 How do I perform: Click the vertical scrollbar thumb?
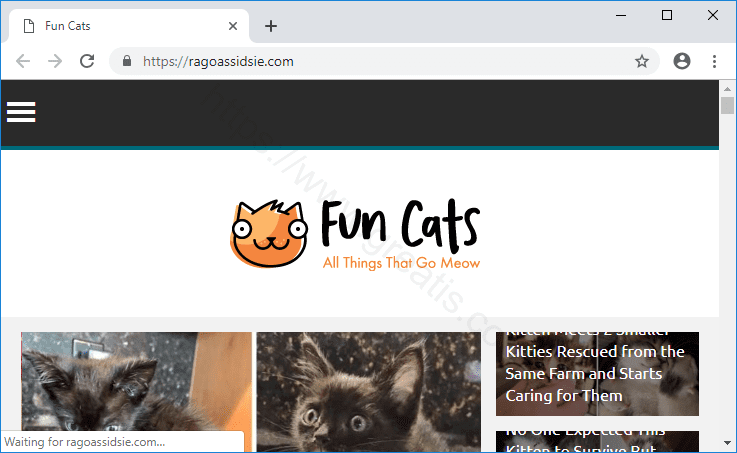727,105
